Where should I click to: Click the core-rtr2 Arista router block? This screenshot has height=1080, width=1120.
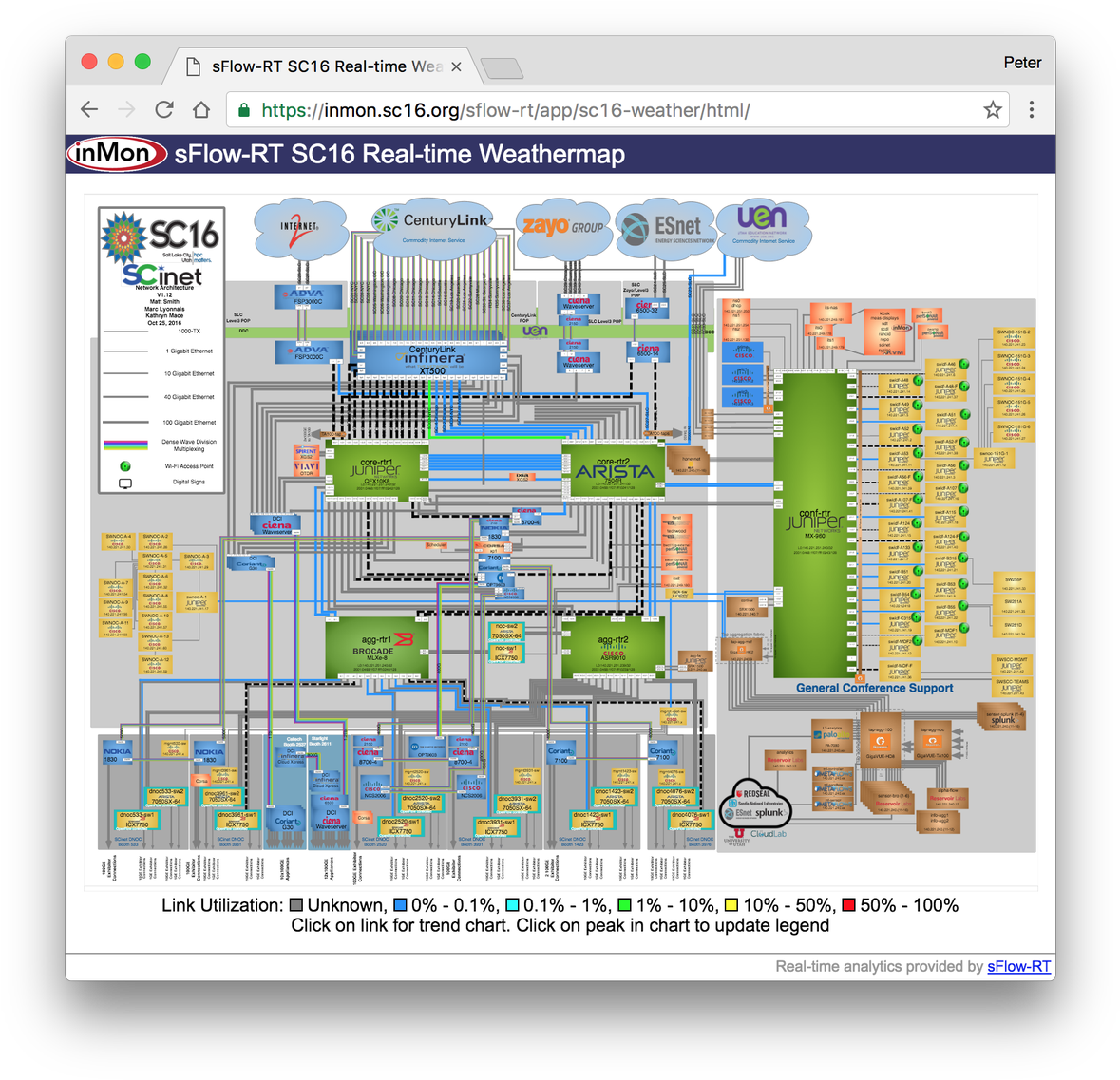pos(614,471)
